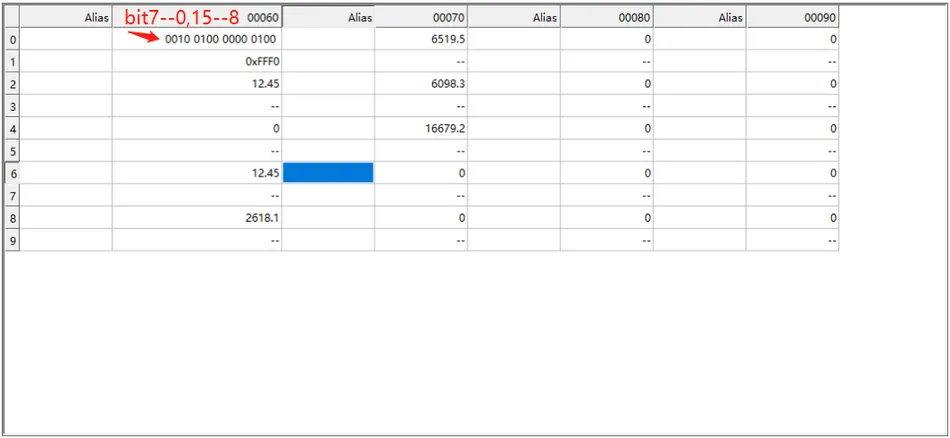Click the 00060 column header
950x438 pixels.
(x=197, y=17)
